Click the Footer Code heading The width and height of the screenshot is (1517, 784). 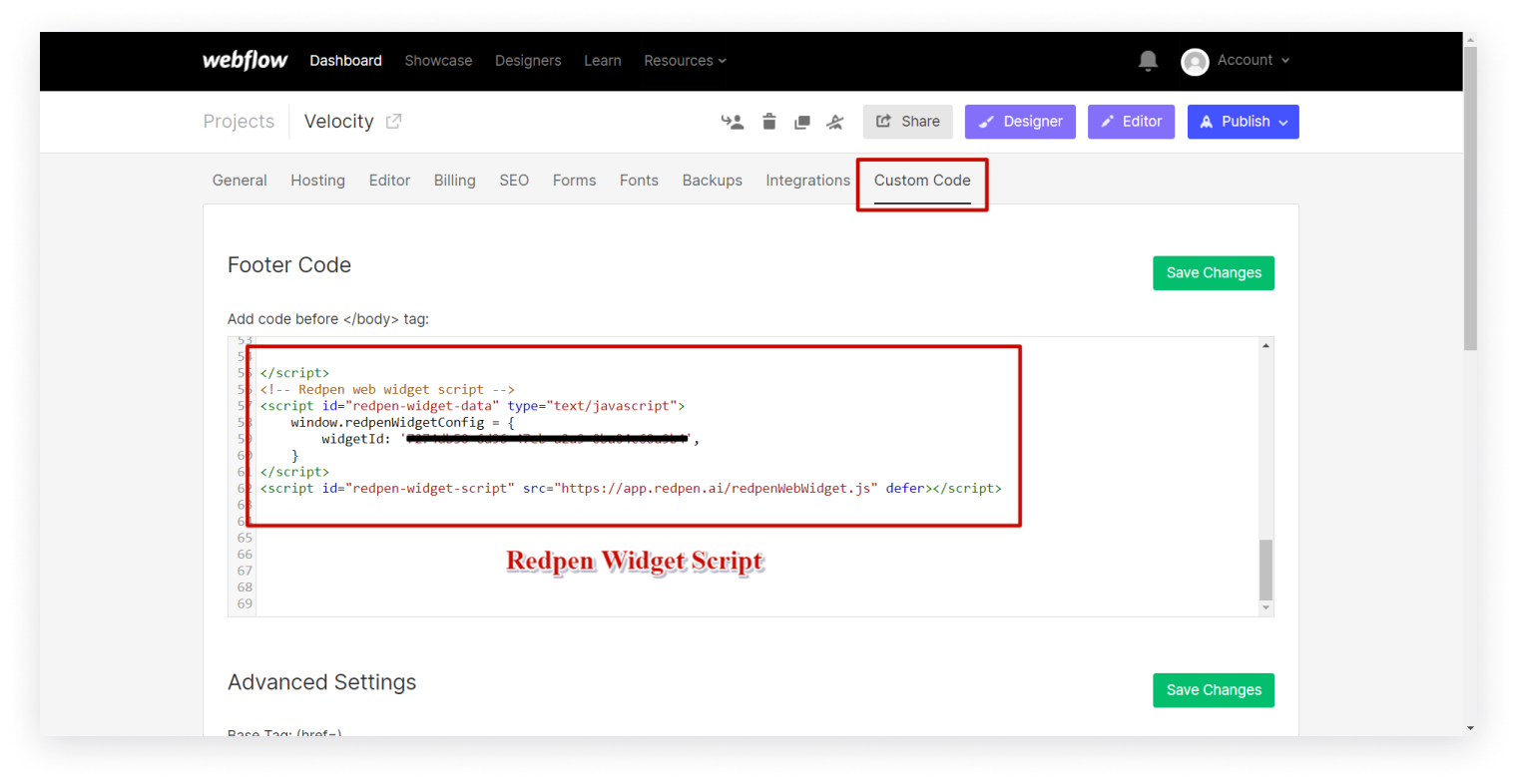(289, 265)
